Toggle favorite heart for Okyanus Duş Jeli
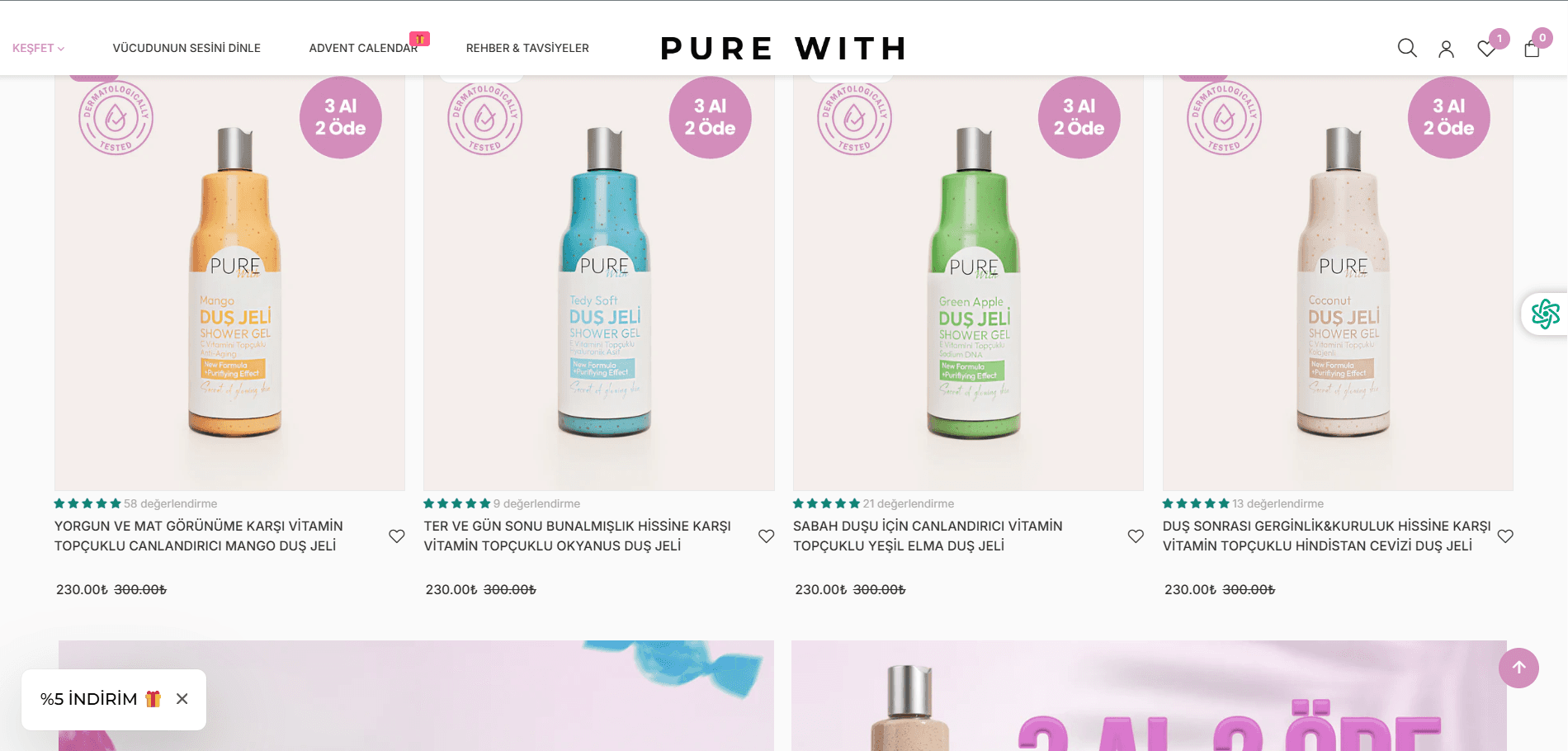This screenshot has height=751, width=1568. click(767, 536)
